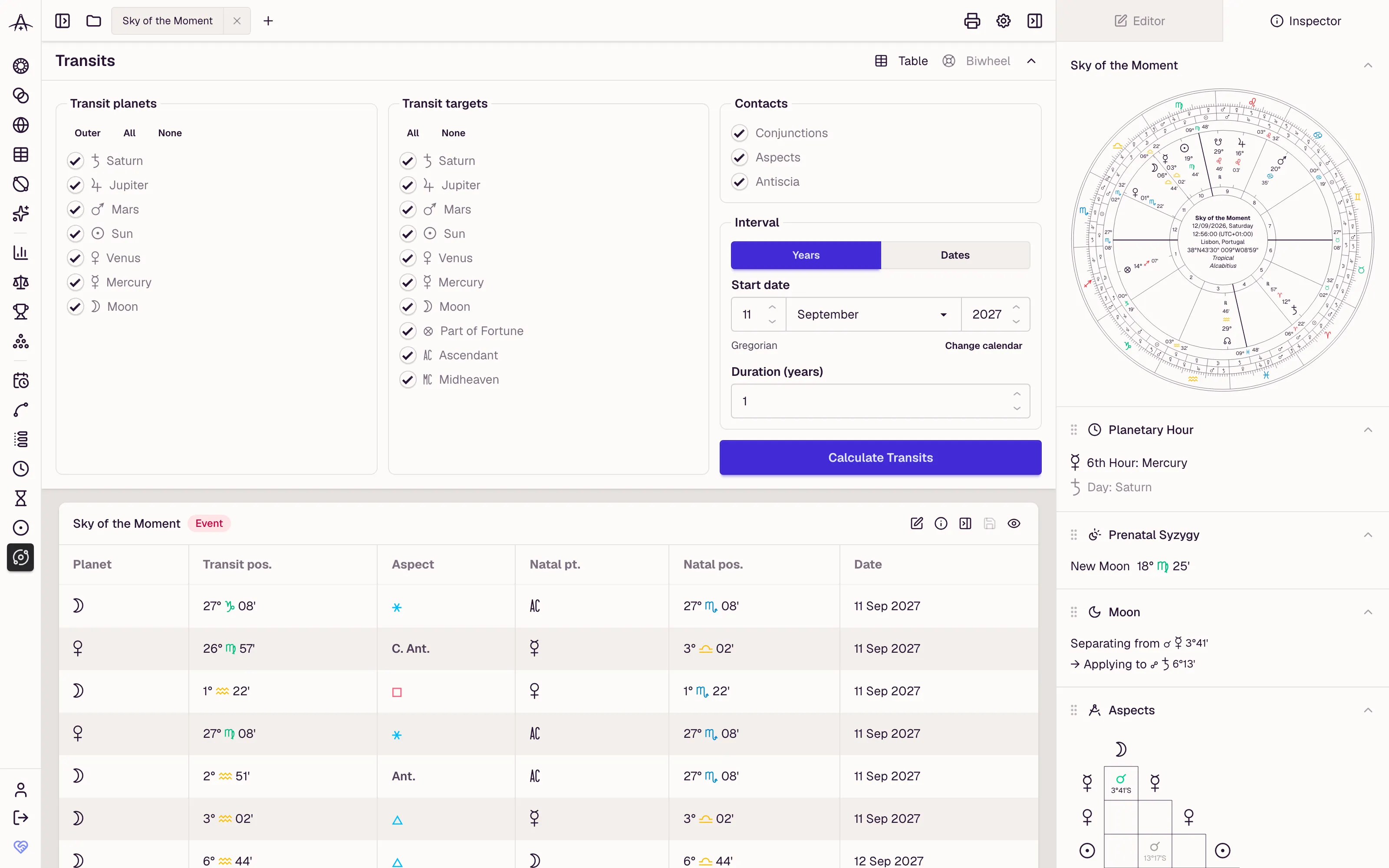Collapse the Planetary Hour section

pos(1368,430)
